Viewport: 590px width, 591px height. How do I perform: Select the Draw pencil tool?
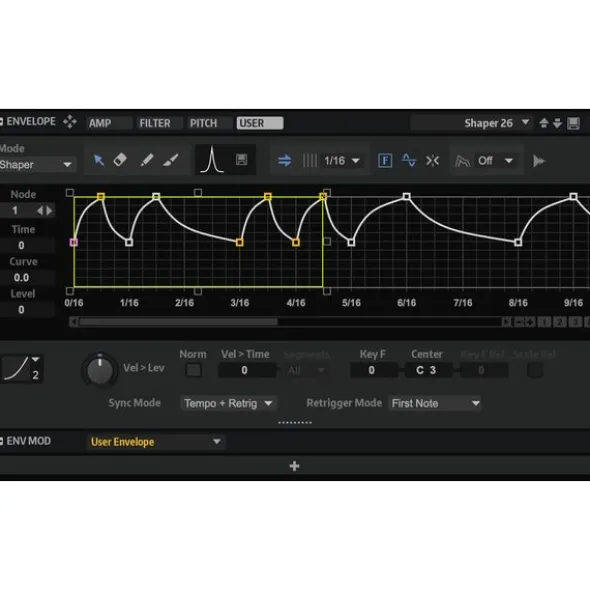(x=147, y=160)
